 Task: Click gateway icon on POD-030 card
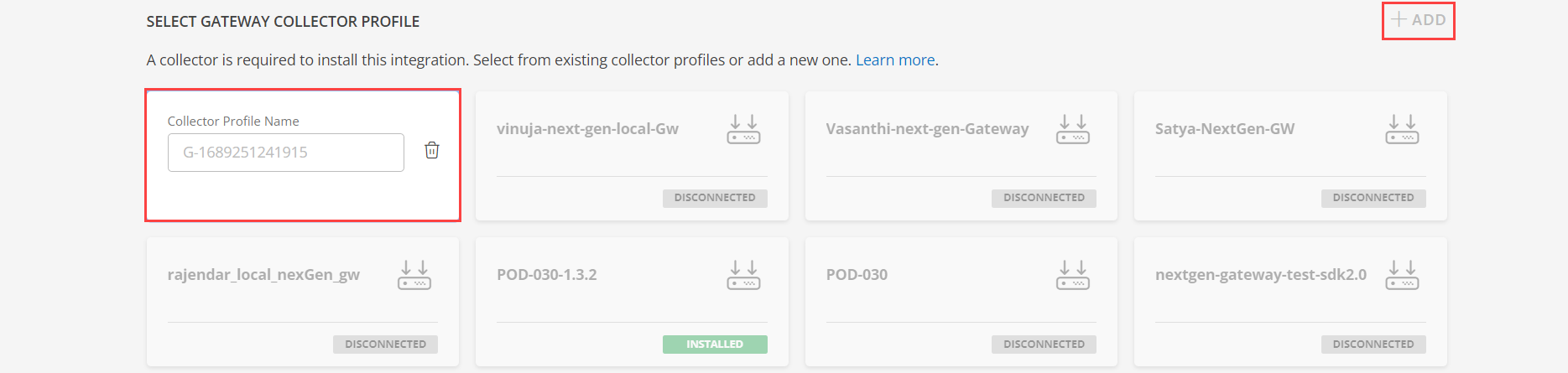tap(1073, 275)
